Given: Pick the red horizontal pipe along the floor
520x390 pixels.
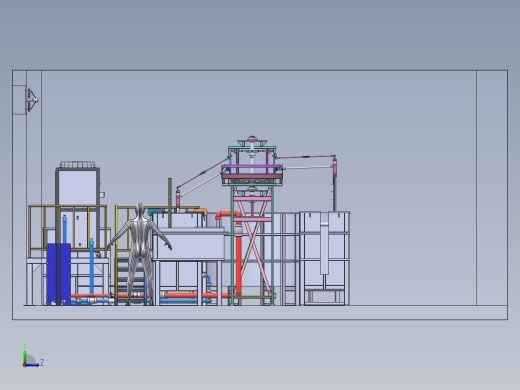Looking at the screenshot, I should coord(197,295).
